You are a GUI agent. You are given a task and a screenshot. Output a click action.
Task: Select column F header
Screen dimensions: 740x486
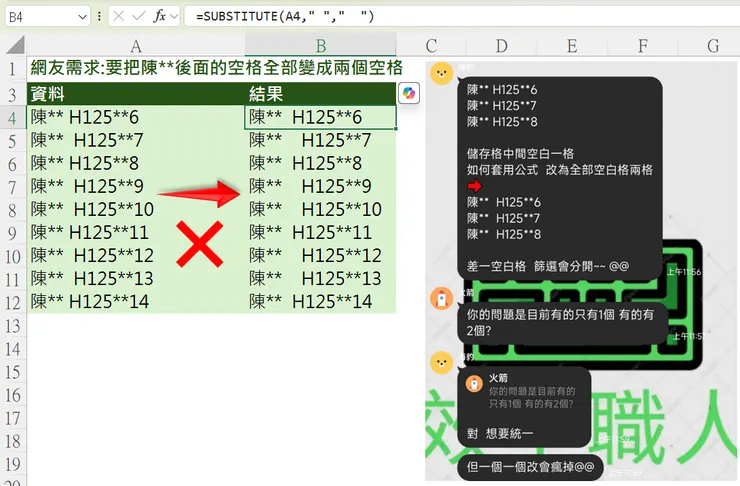coord(643,46)
